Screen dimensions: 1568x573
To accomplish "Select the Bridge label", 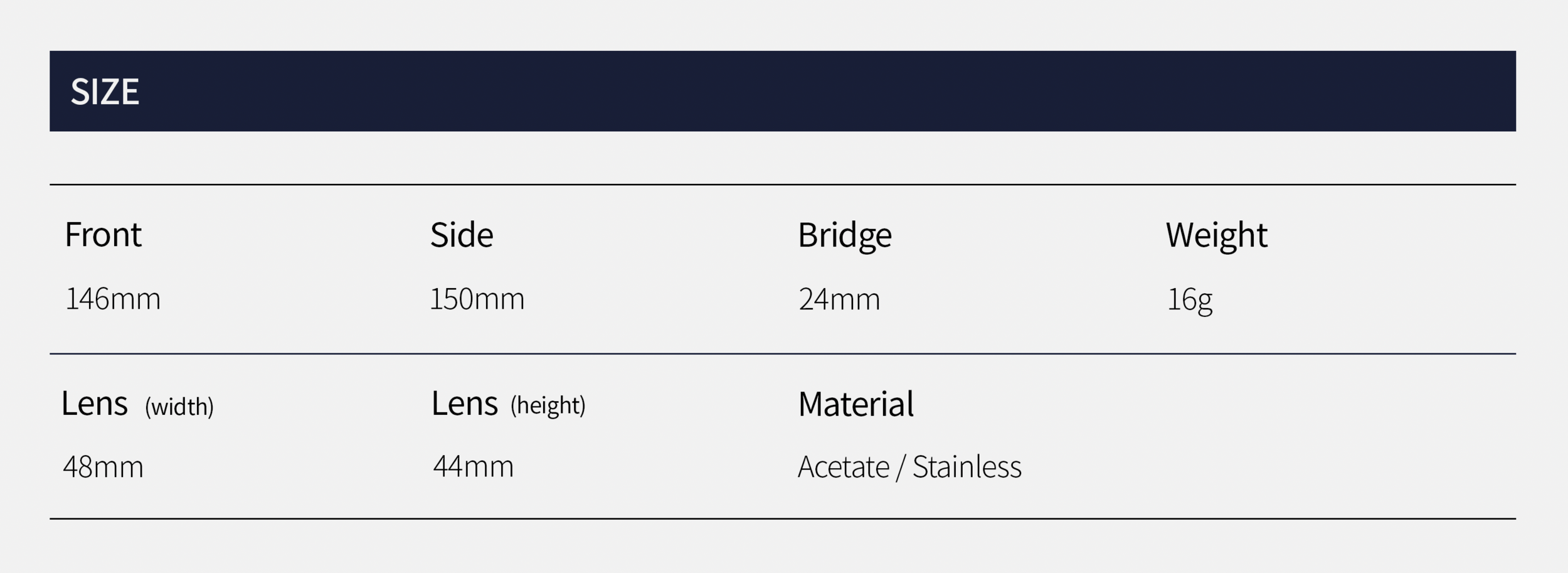I will click(x=844, y=235).
